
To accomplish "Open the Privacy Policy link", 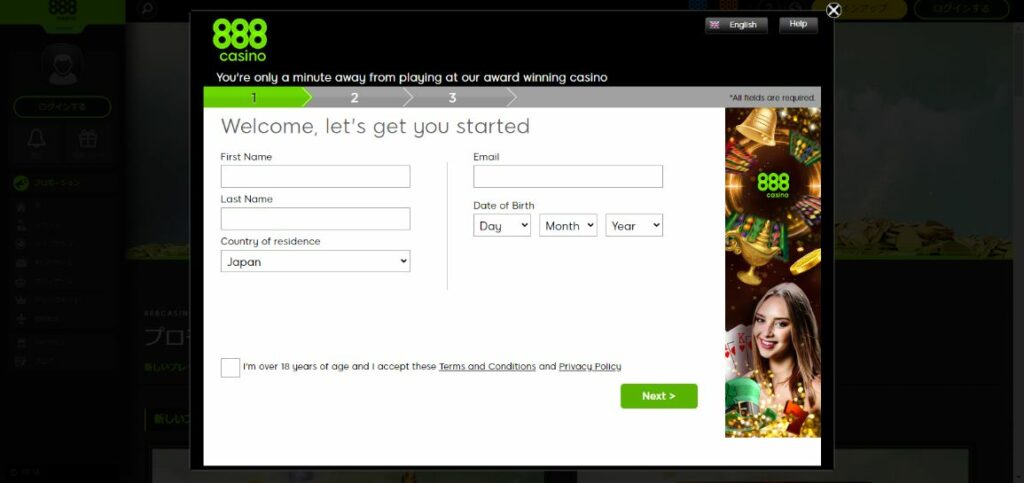I will [x=590, y=367].
